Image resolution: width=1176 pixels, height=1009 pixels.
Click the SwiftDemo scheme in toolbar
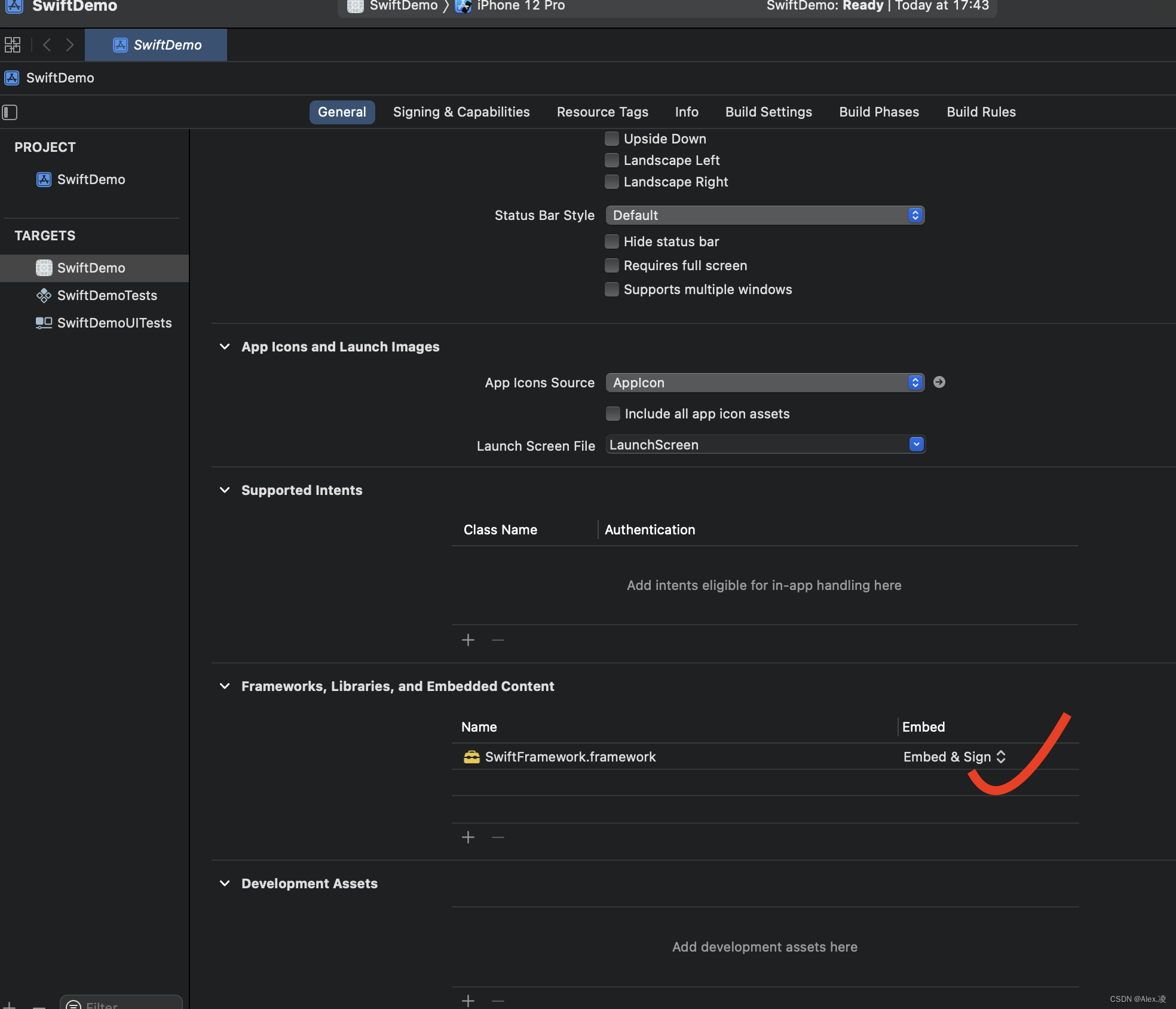pyautogui.click(x=393, y=6)
